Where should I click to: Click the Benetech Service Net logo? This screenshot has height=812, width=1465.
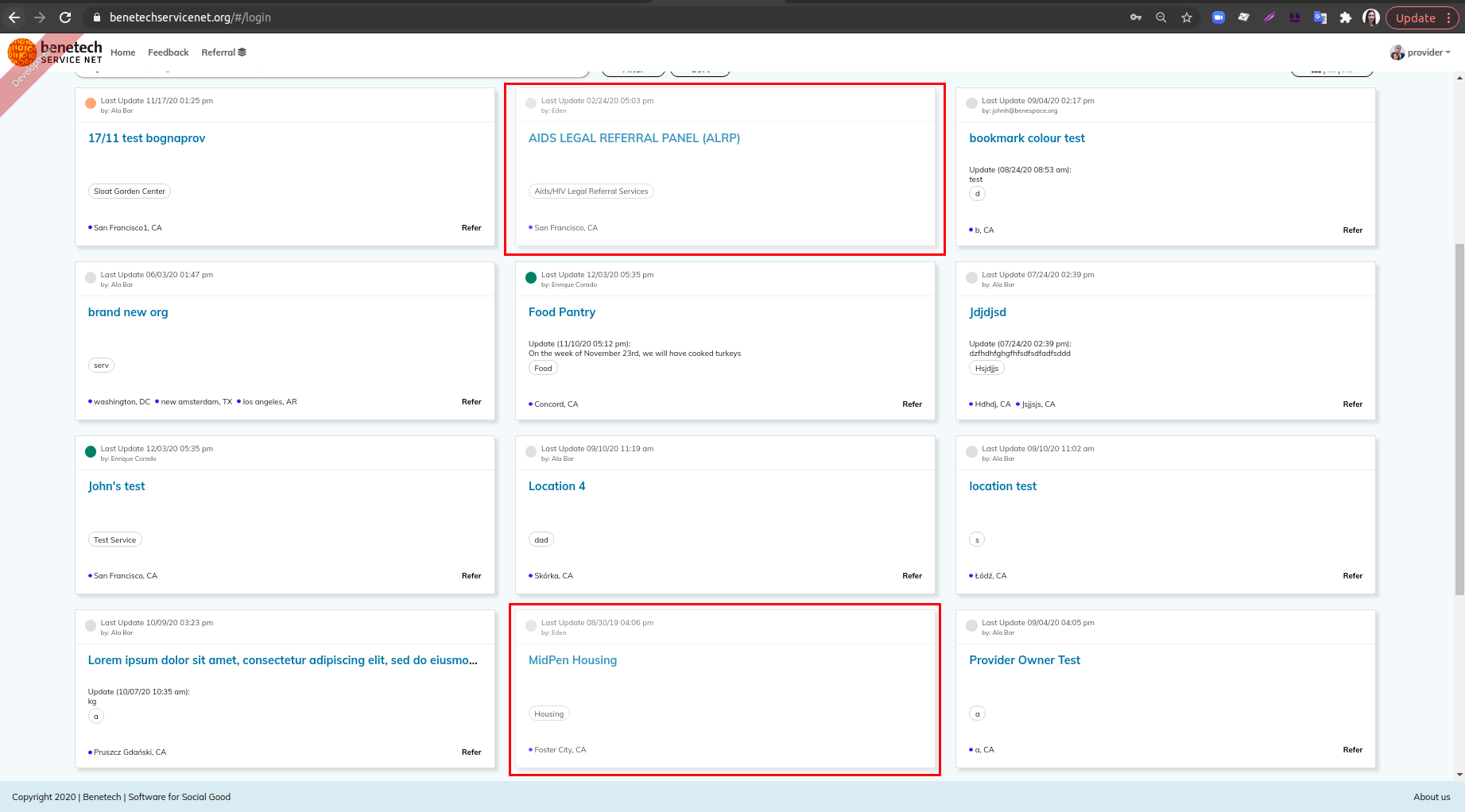(55, 52)
